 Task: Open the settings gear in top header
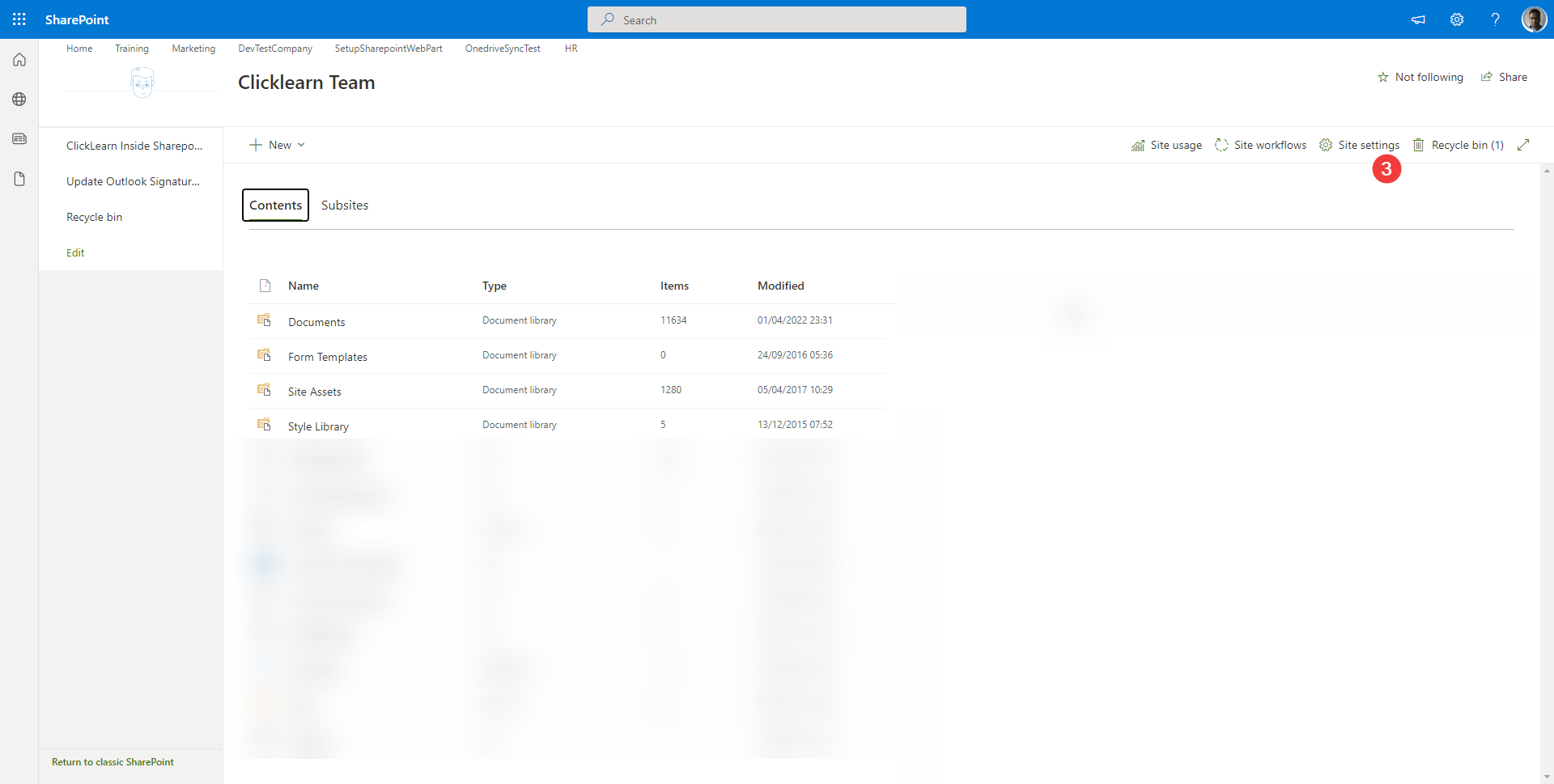click(x=1457, y=19)
